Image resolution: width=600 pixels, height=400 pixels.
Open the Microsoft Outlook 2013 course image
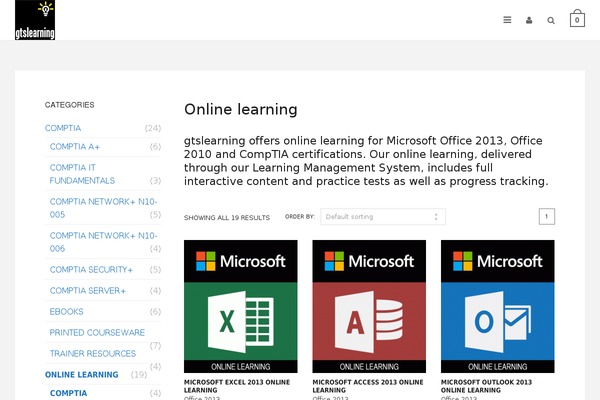pyautogui.click(x=497, y=306)
